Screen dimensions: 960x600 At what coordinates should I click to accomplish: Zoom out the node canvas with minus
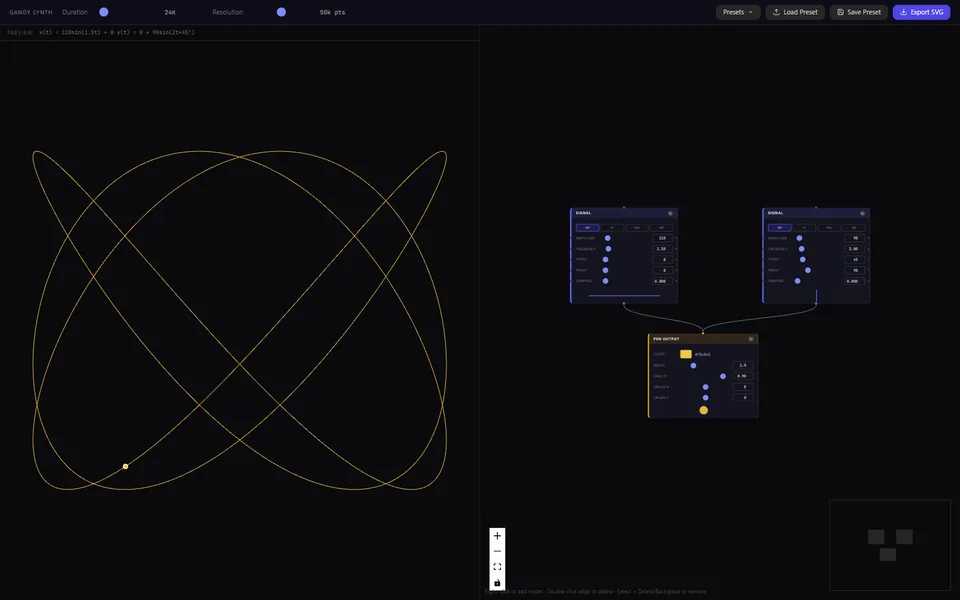point(497,551)
